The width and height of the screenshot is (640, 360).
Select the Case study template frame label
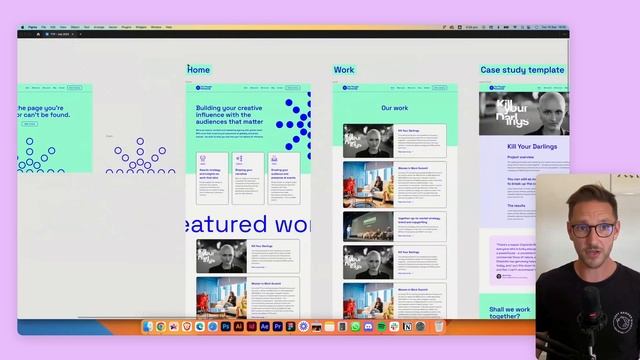(x=522, y=70)
